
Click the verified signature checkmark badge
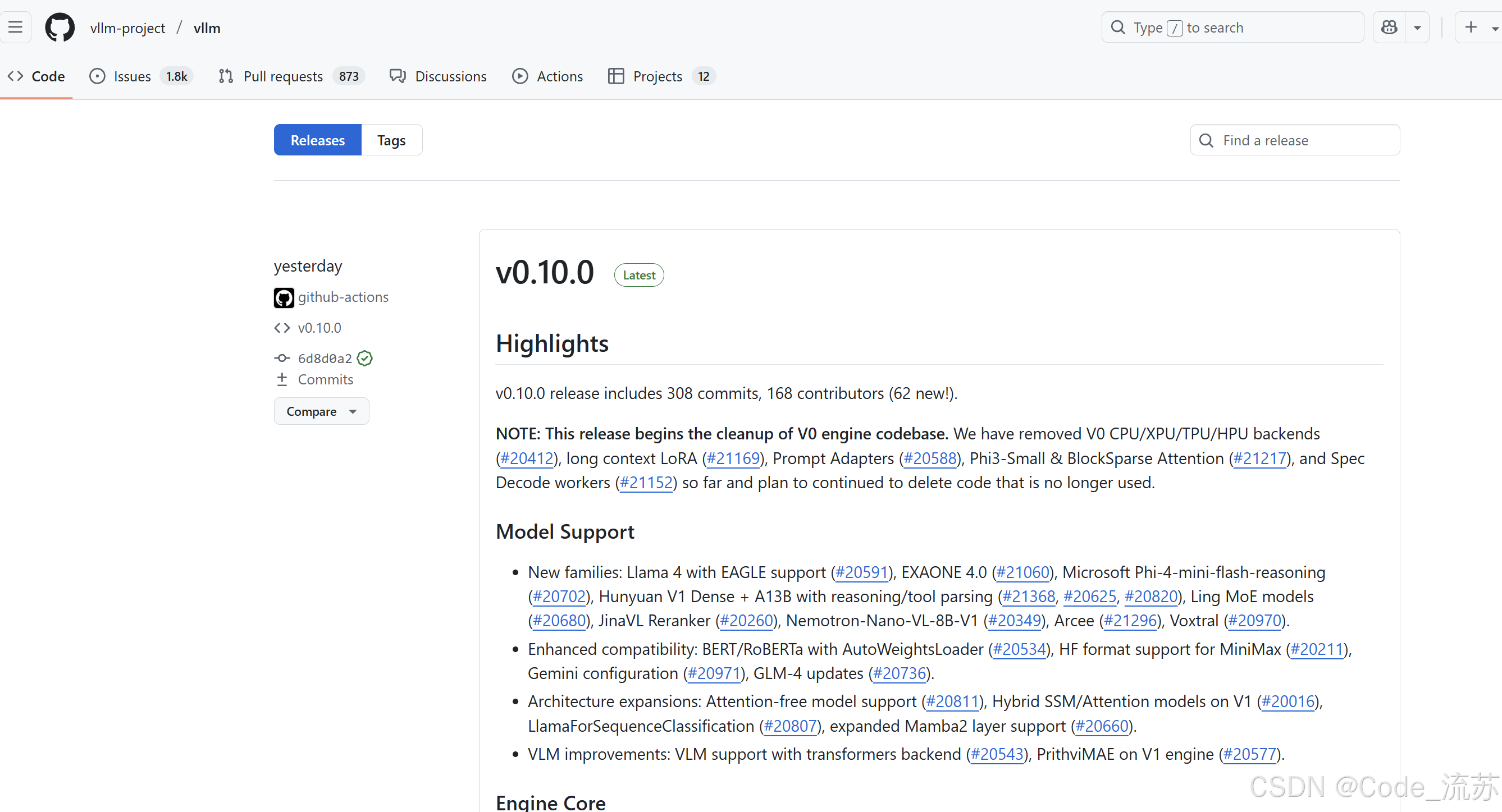365,358
